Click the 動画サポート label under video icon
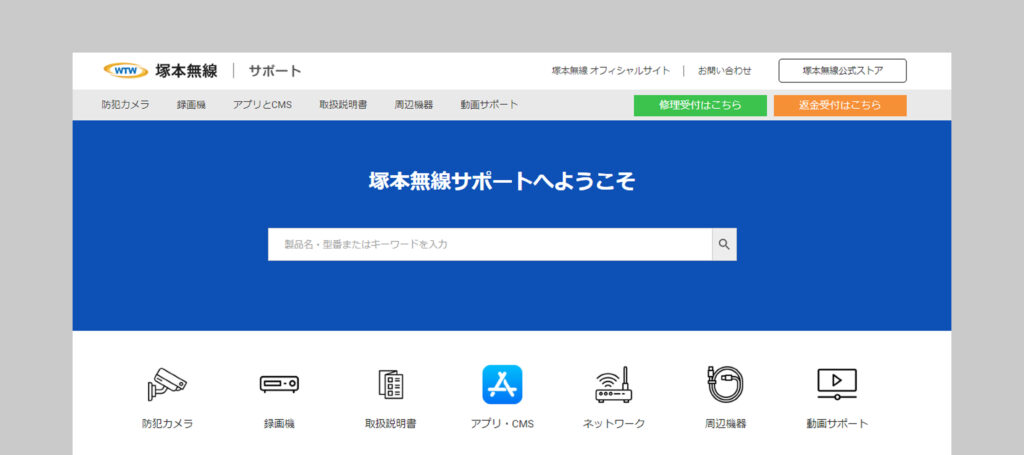1024x455 pixels. pyautogui.click(x=837, y=424)
